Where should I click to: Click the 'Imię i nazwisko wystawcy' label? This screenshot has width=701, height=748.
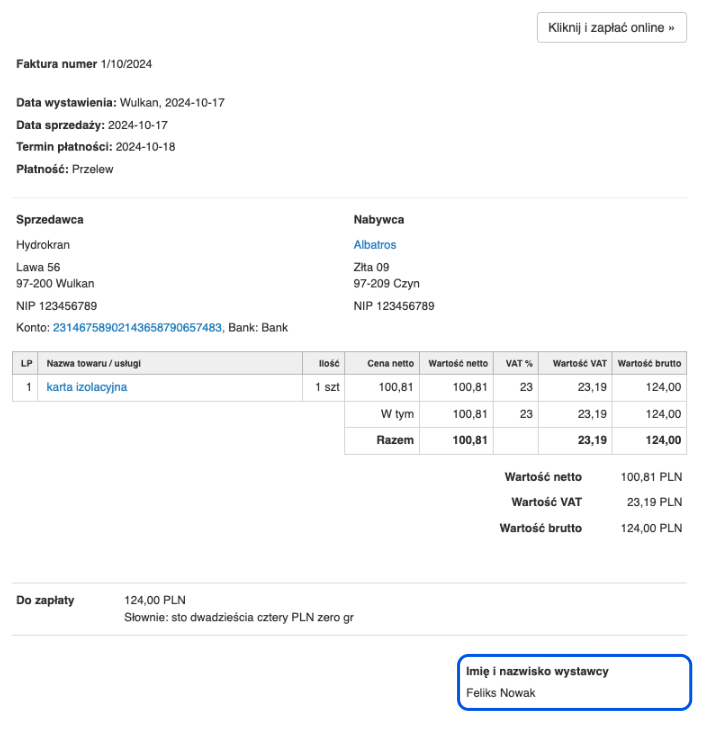(x=537, y=671)
